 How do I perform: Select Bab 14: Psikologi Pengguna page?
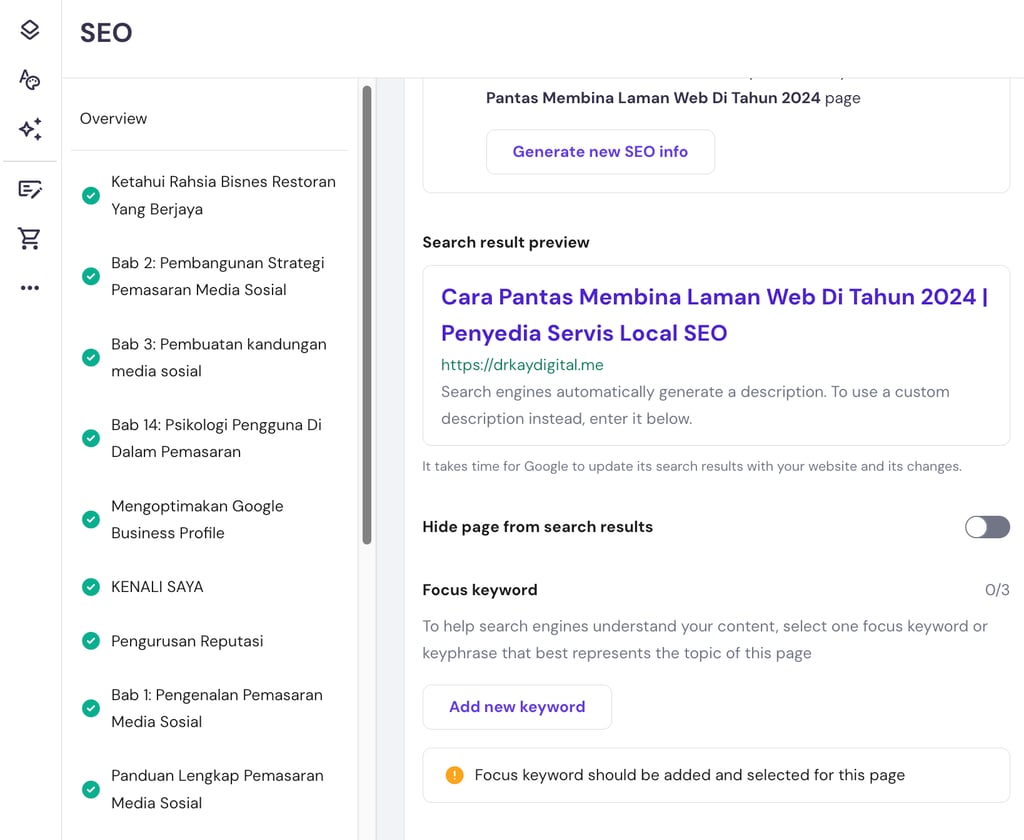pyautogui.click(x=216, y=438)
